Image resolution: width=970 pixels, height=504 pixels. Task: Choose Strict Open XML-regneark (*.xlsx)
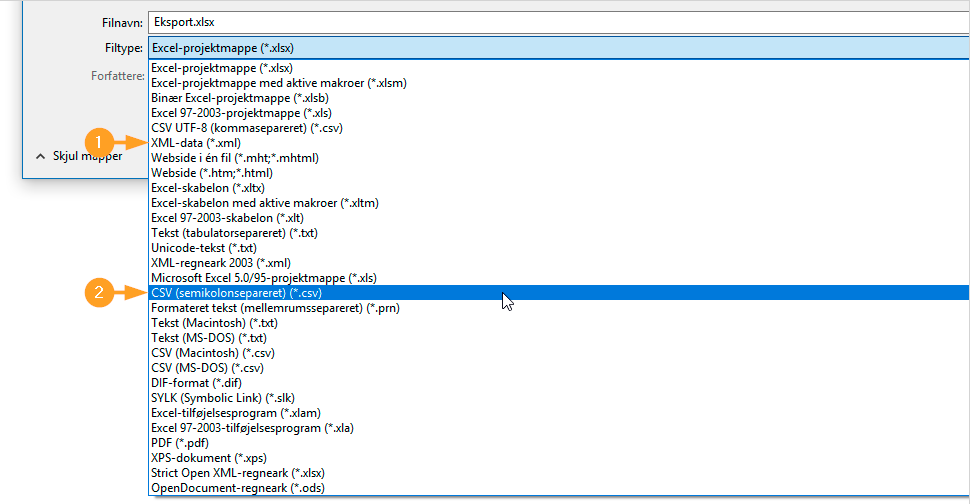click(x=559, y=473)
